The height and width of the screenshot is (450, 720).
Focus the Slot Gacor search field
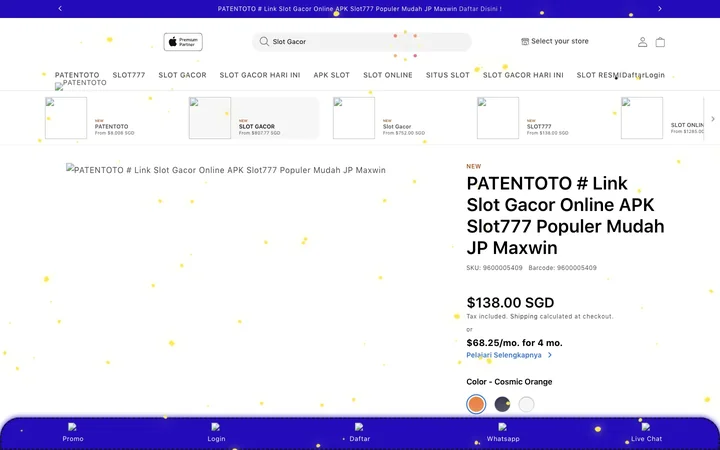[x=361, y=42]
